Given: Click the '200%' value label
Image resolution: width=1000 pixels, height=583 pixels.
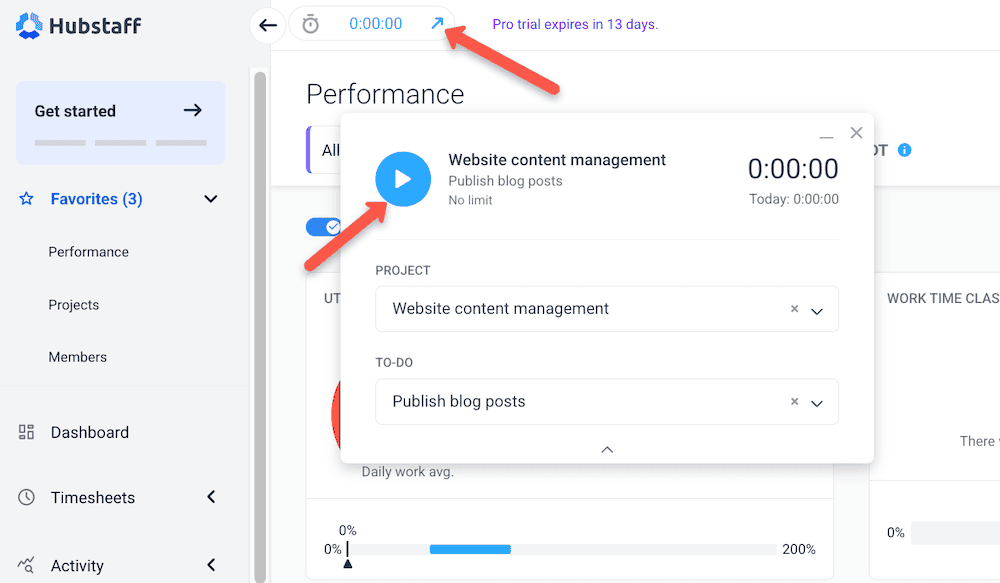Looking at the screenshot, I should click(x=799, y=549).
